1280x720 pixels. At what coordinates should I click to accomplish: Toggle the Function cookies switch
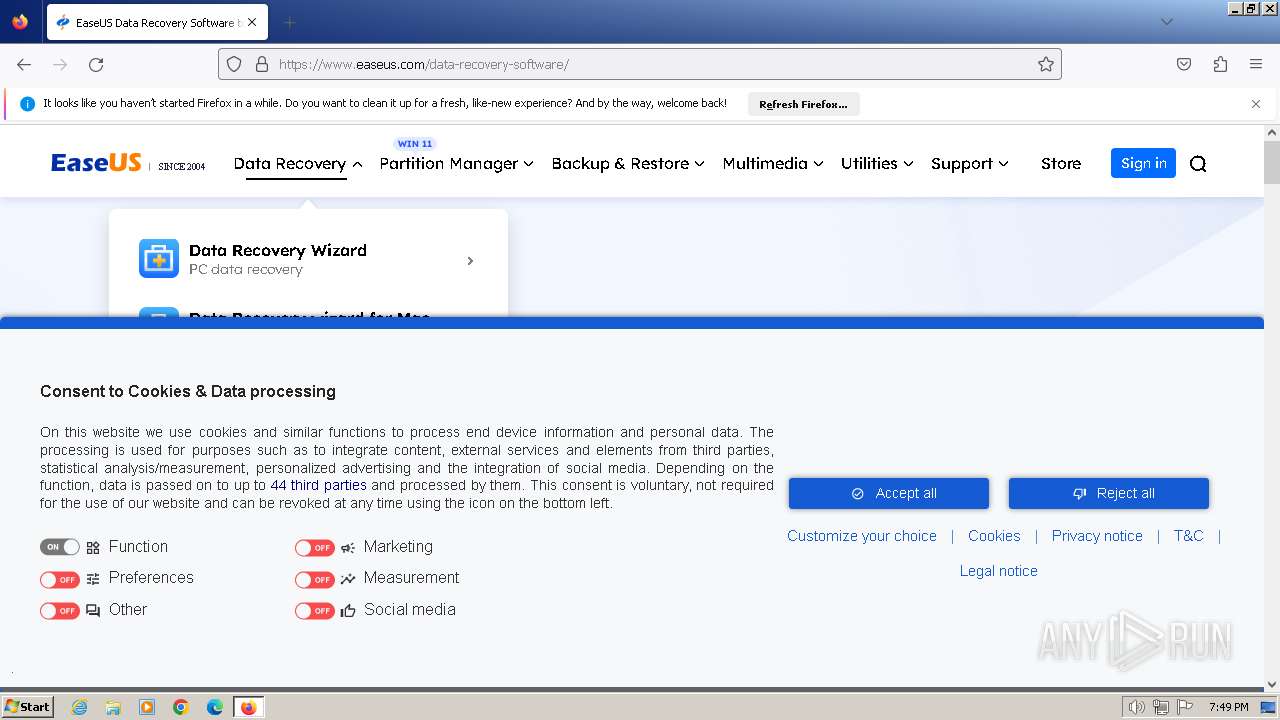(60, 547)
